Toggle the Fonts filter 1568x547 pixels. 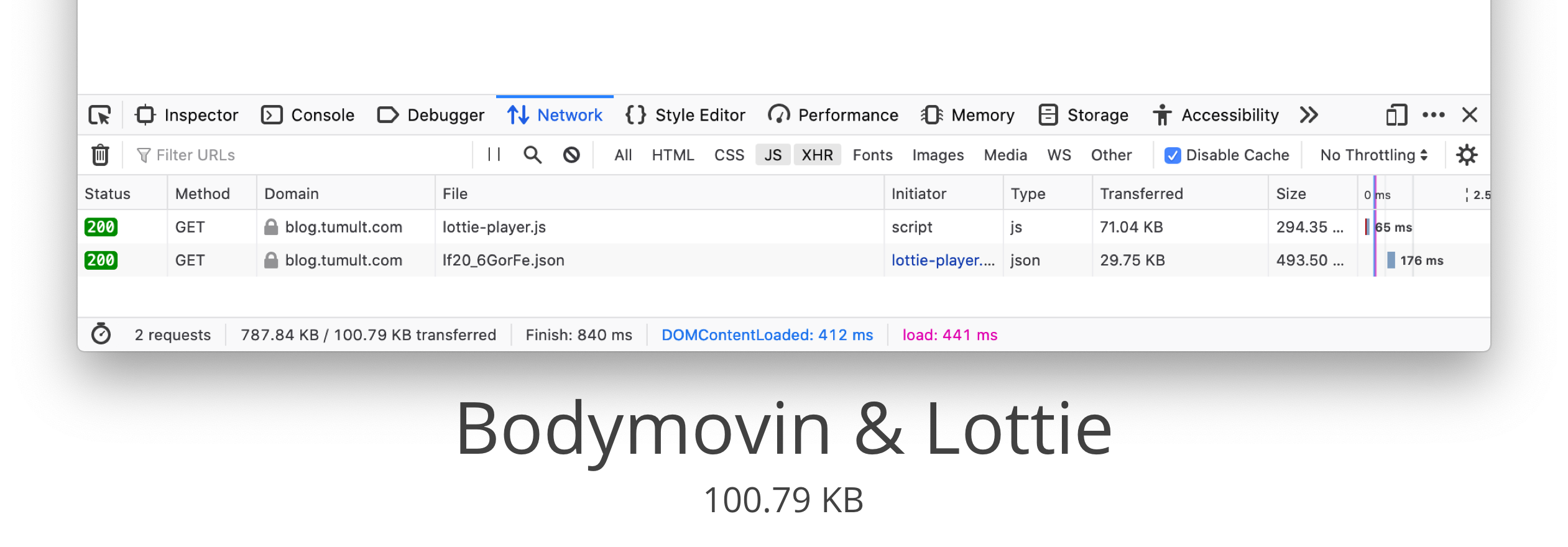[x=872, y=155]
